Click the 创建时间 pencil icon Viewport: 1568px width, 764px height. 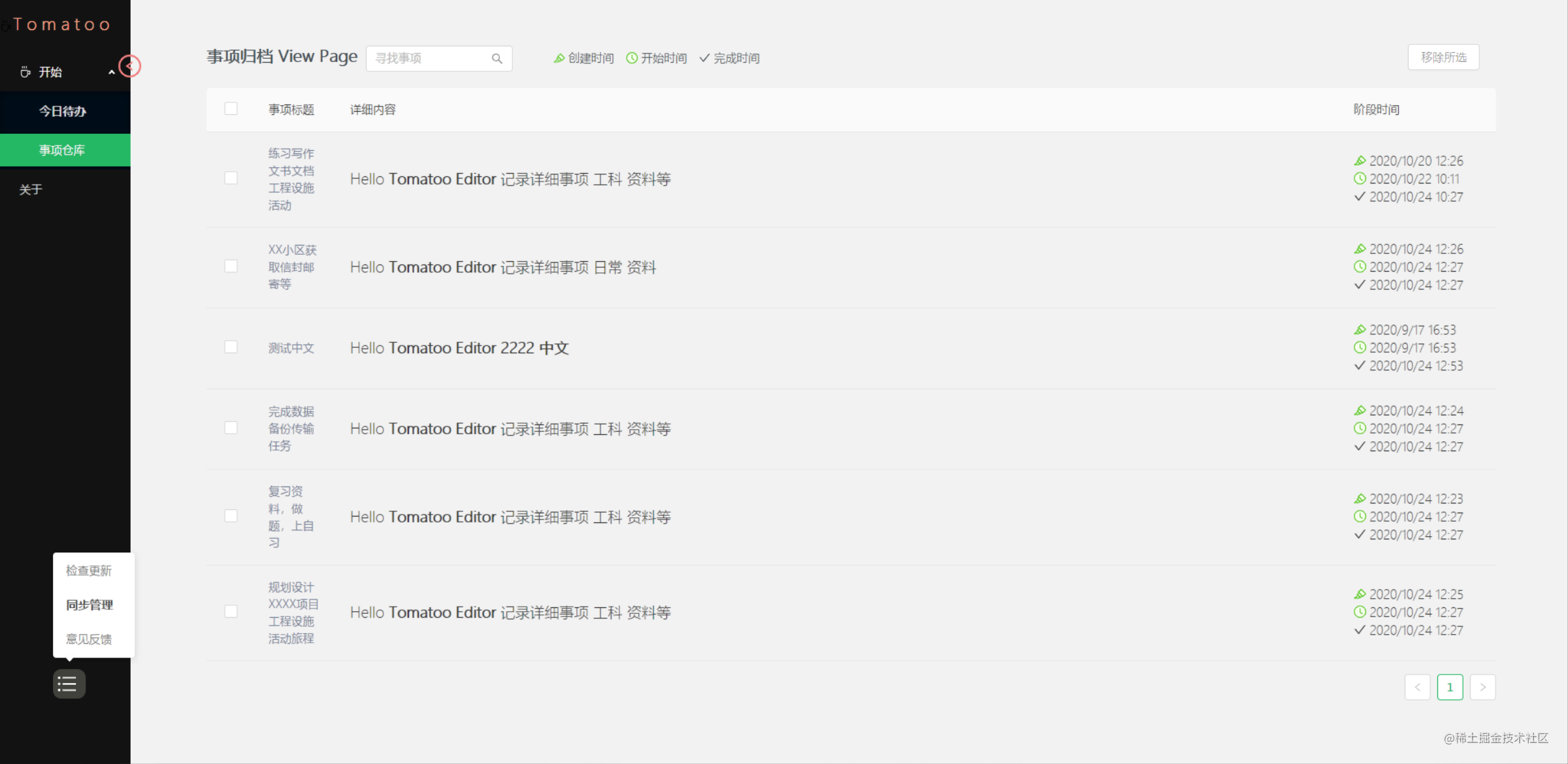[x=559, y=58]
